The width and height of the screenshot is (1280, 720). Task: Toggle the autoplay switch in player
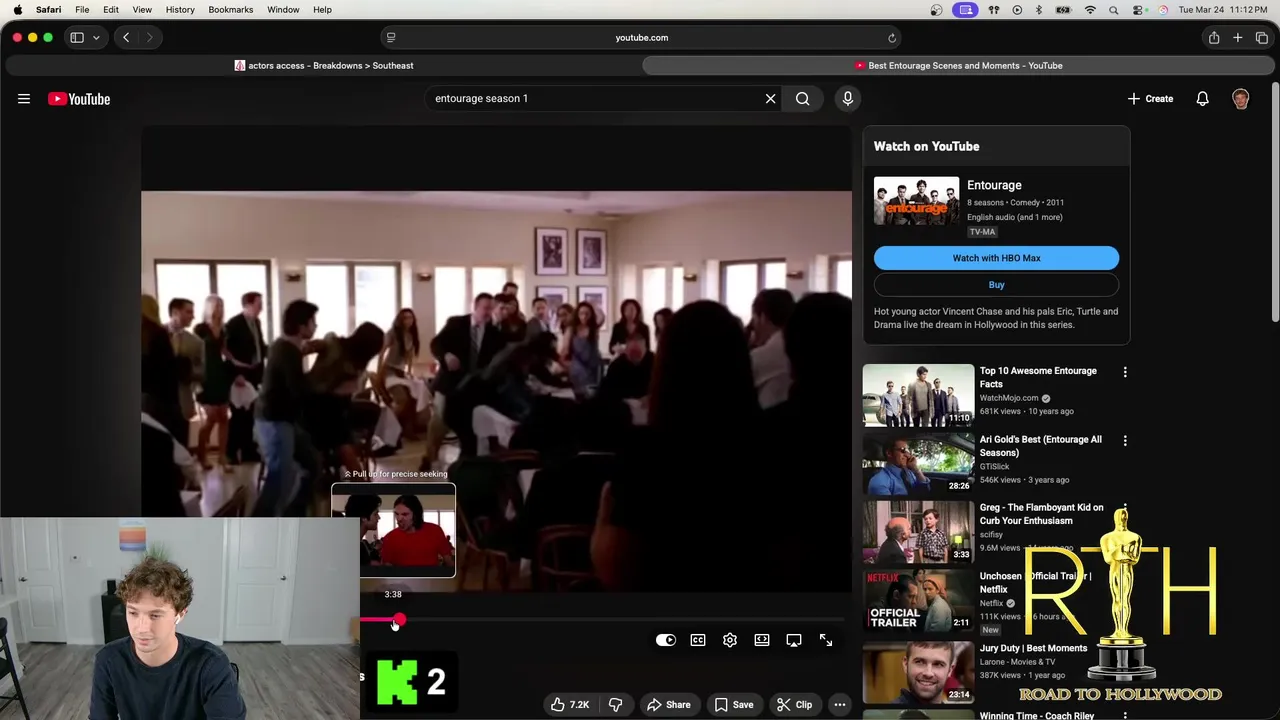click(x=666, y=640)
